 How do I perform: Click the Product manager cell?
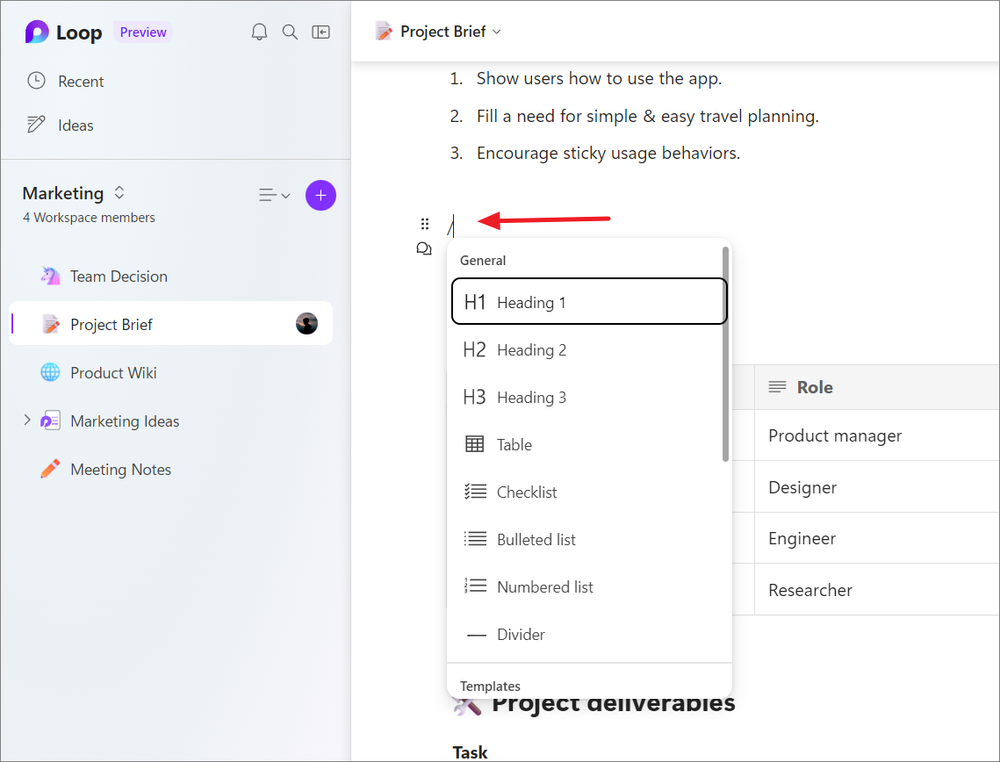877,436
